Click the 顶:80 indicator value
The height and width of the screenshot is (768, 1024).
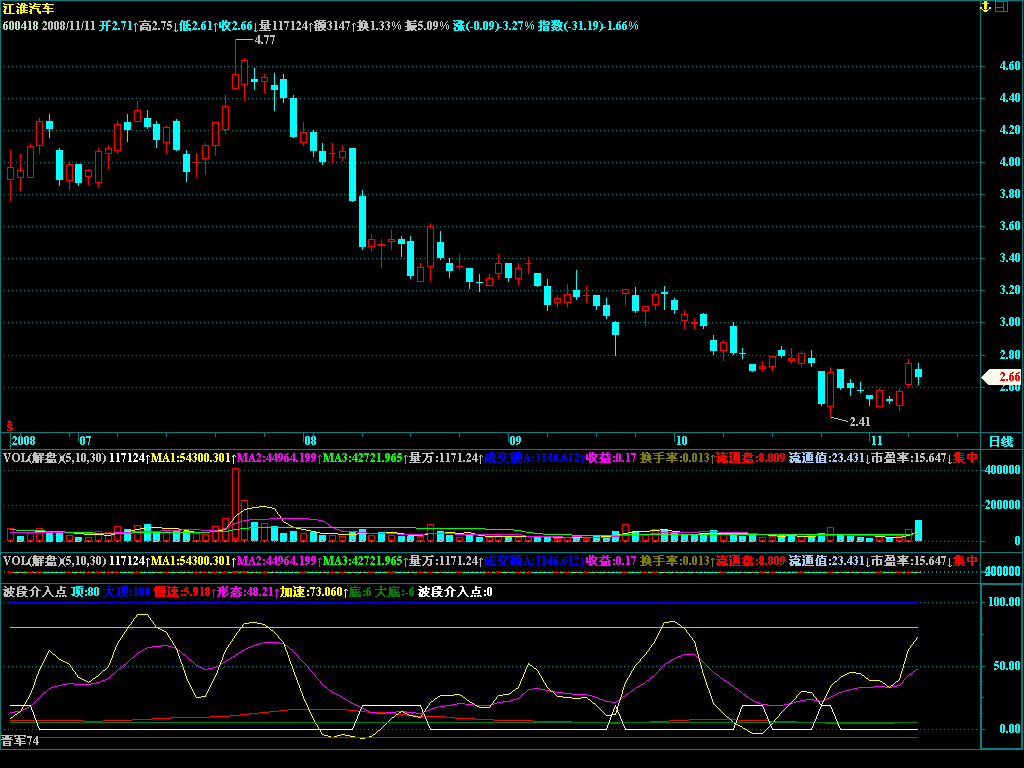86,592
